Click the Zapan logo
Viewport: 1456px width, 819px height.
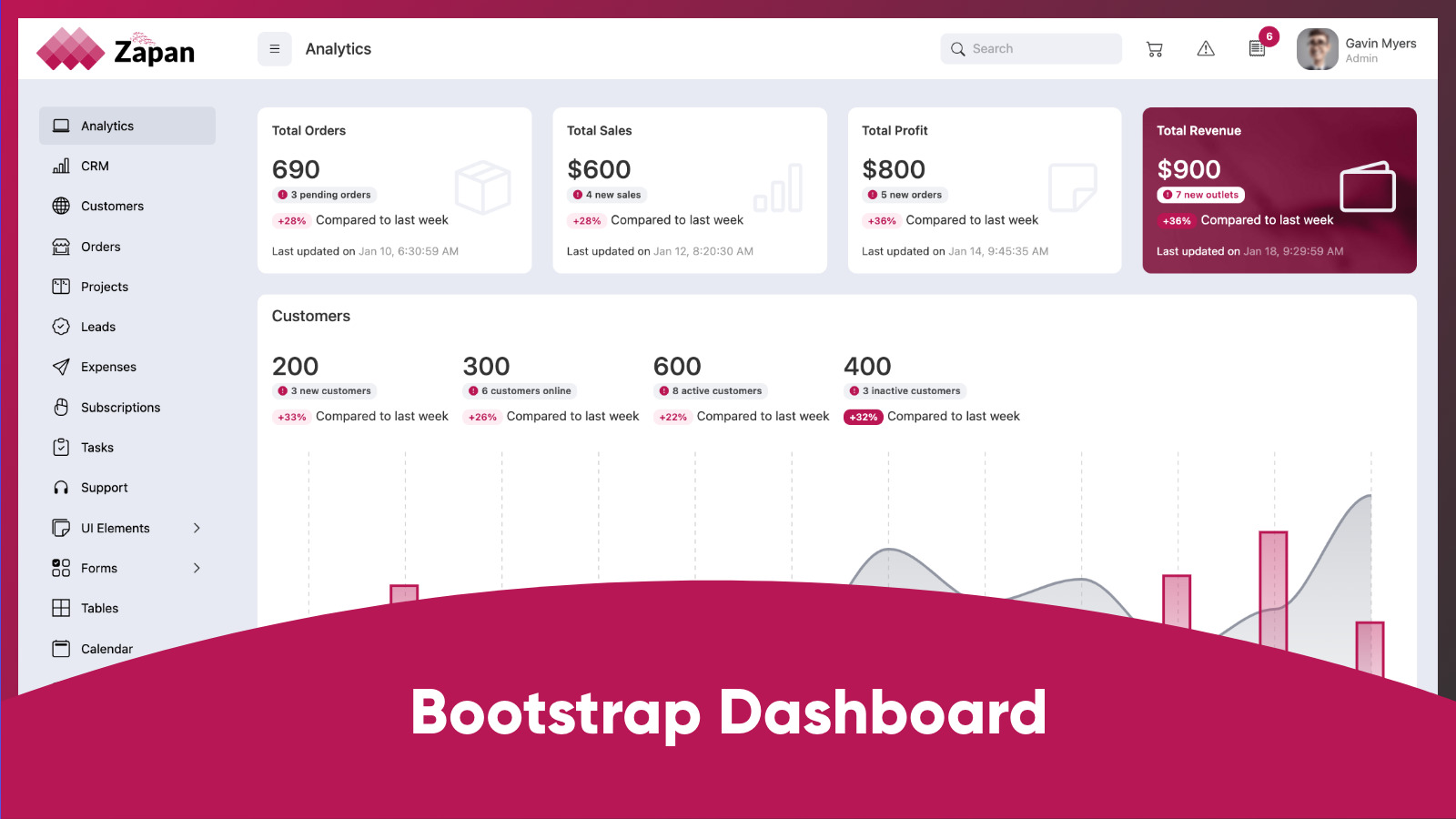click(116, 50)
